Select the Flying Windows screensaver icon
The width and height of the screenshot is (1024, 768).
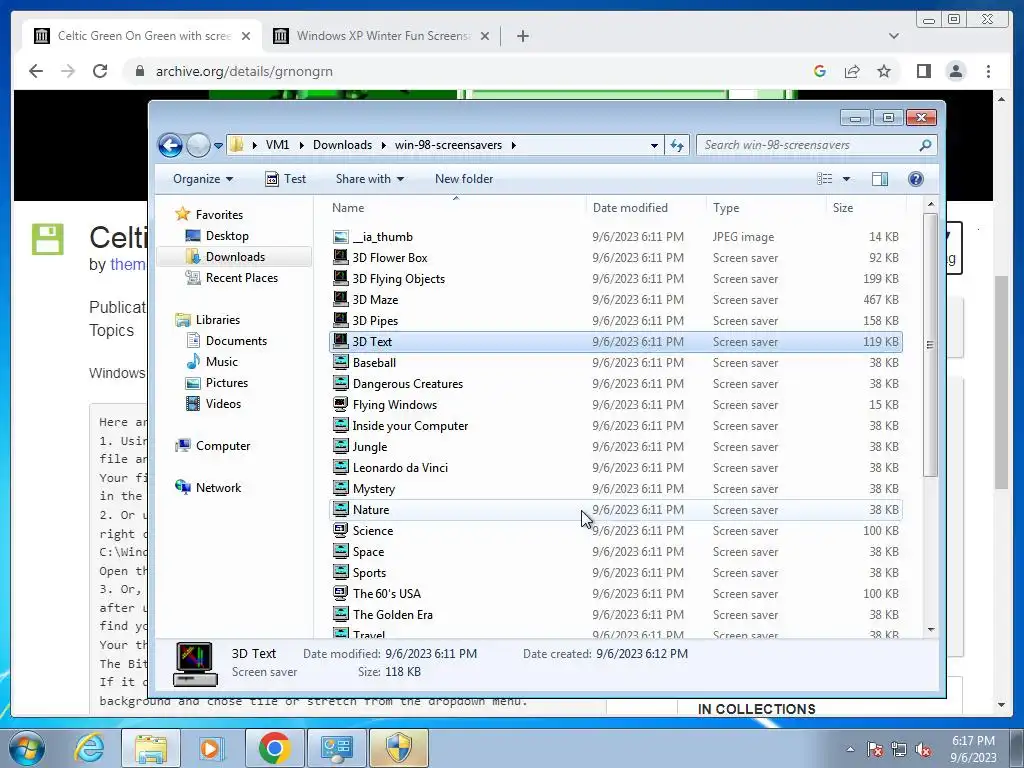point(340,404)
